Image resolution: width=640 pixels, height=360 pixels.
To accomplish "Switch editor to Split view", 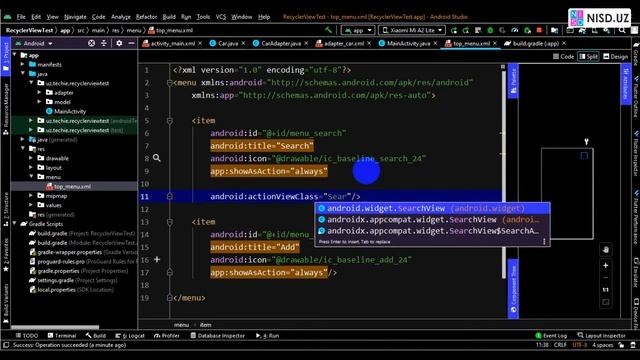I will tap(589, 56).
